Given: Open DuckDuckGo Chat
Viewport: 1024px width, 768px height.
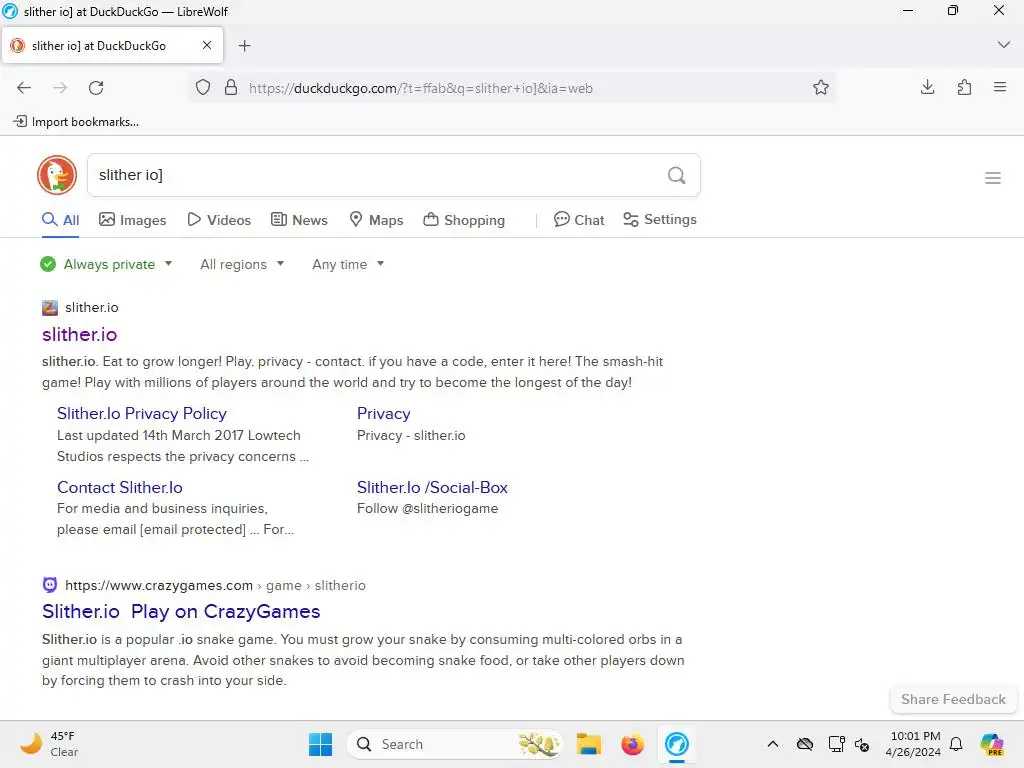Looking at the screenshot, I should click(x=579, y=220).
